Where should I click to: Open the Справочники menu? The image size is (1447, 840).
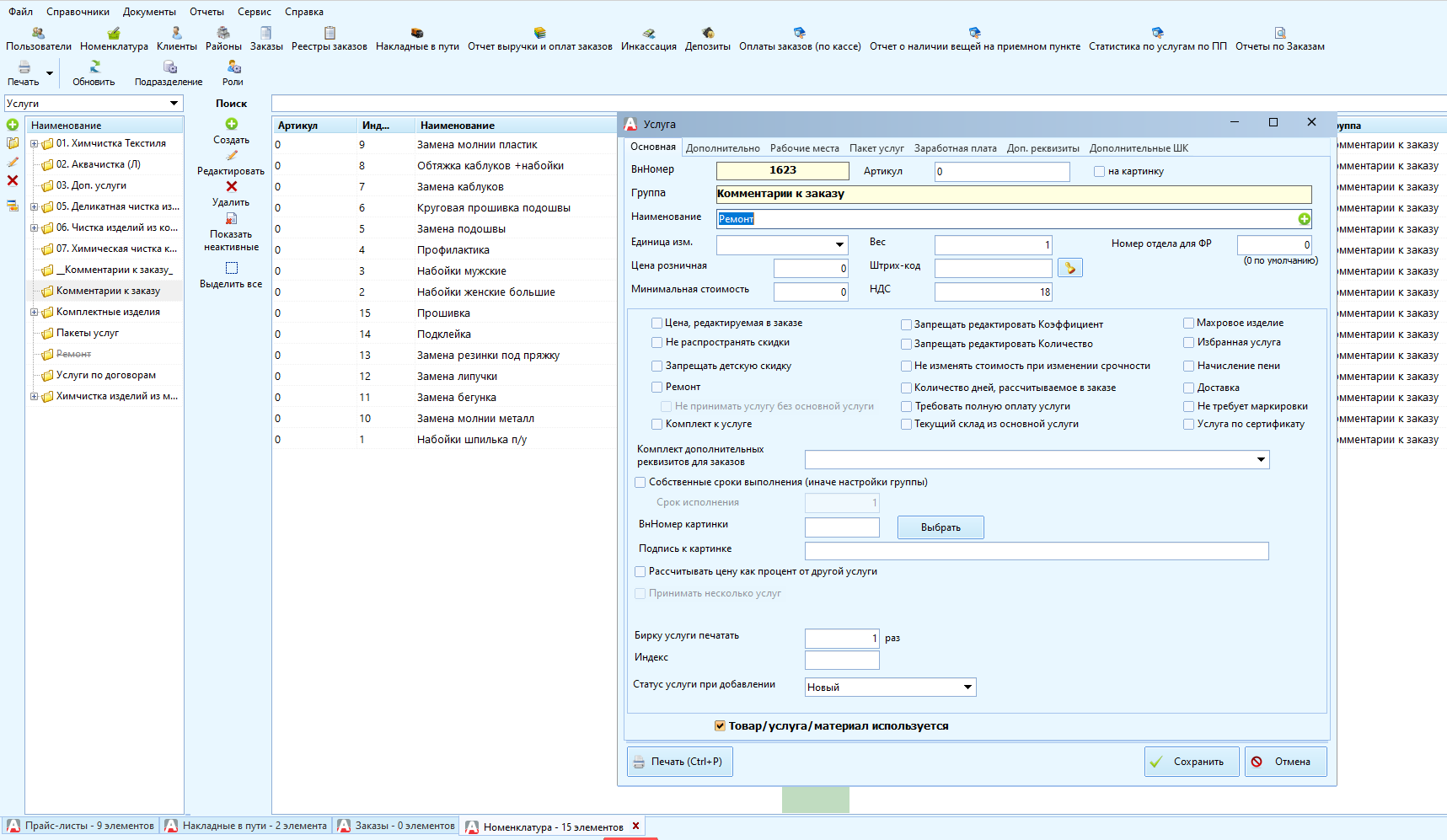click(x=78, y=12)
